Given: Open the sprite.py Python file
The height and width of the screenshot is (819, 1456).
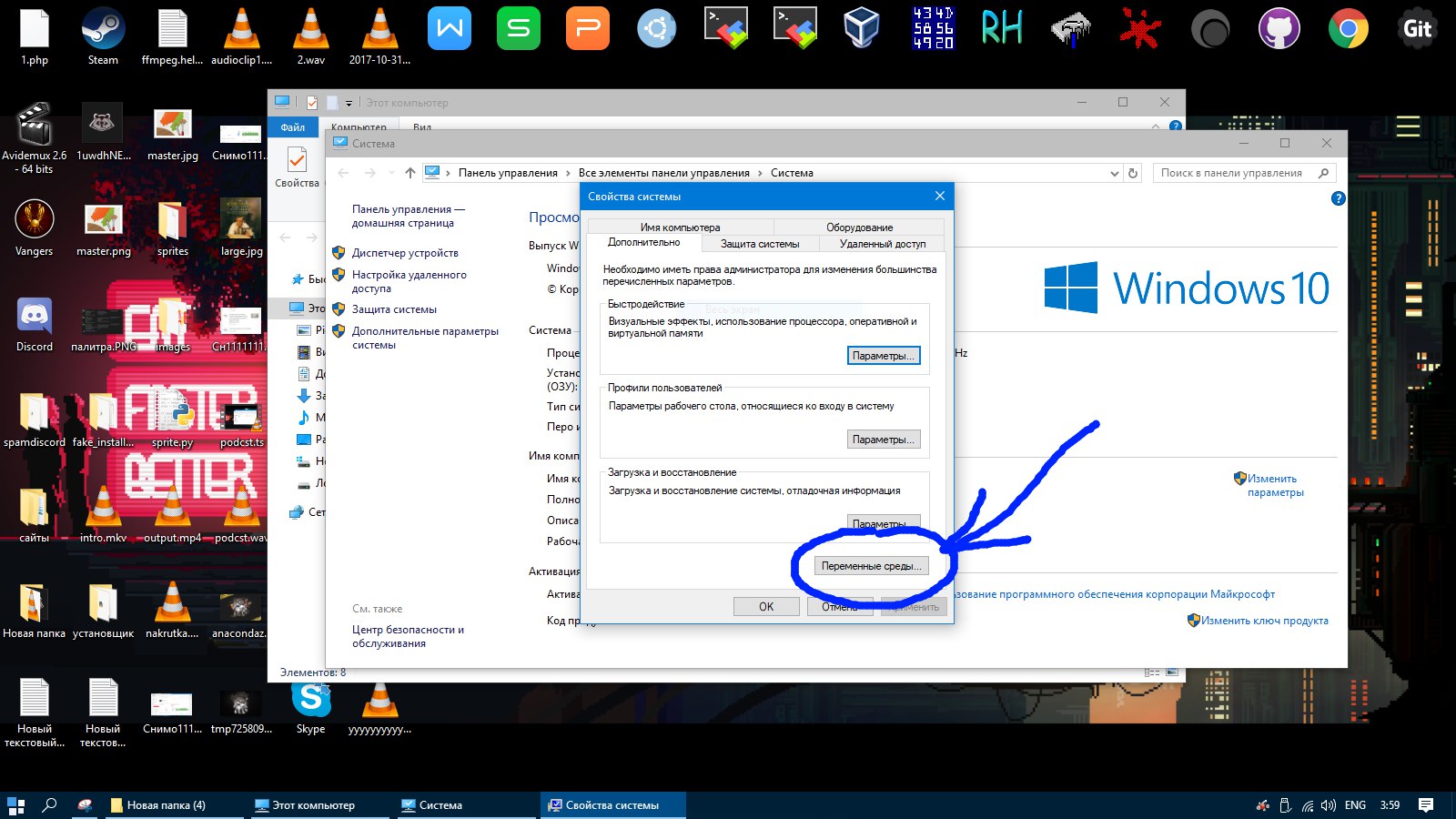Looking at the screenshot, I should pos(172,419).
